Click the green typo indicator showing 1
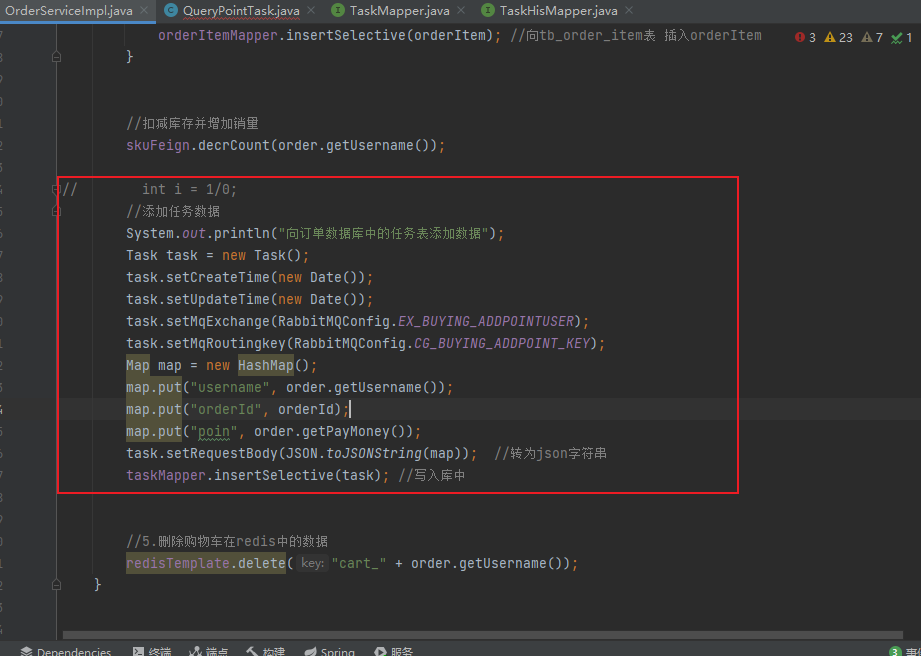Viewport: 921px width, 656px height. tap(902, 38)
